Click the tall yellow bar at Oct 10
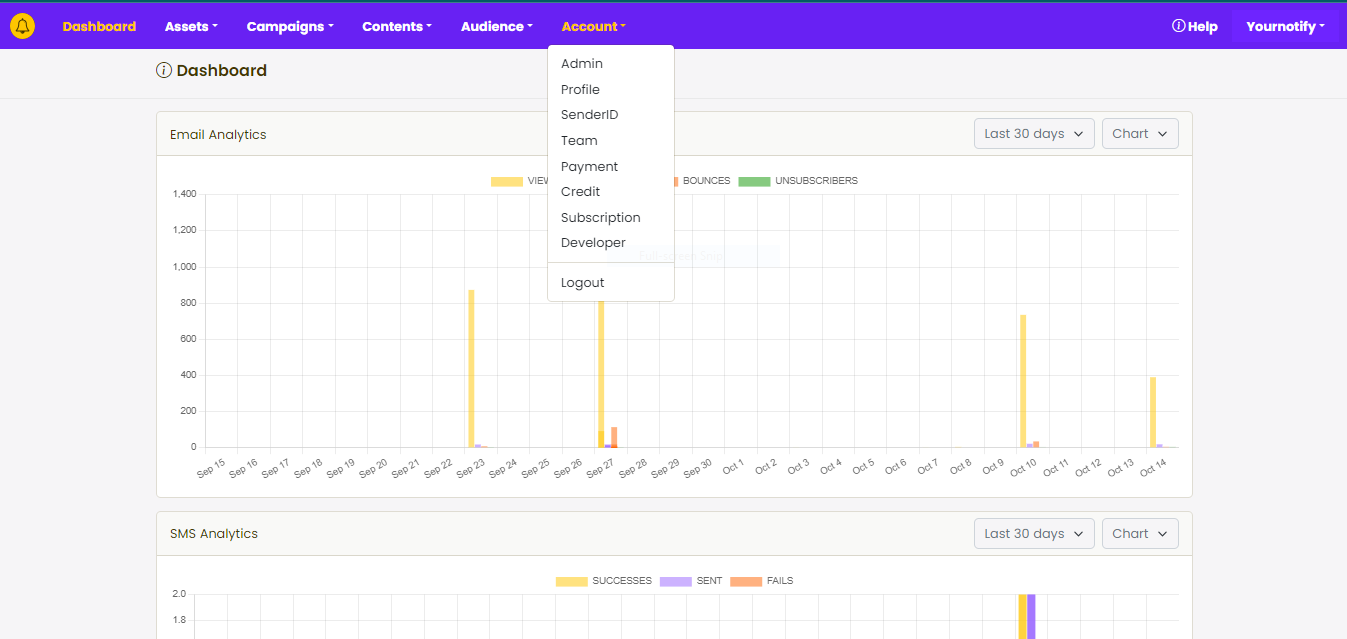The image size is (1347, 639). click(x=1023, y=381)
